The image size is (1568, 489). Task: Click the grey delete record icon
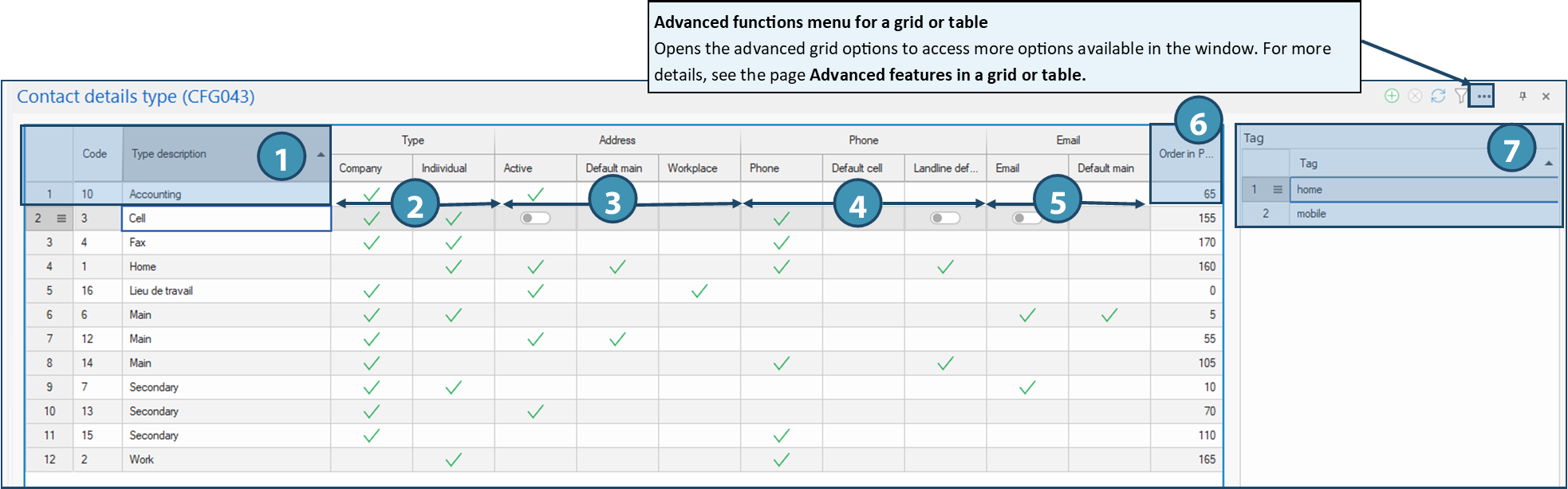tap(1415, 96)
